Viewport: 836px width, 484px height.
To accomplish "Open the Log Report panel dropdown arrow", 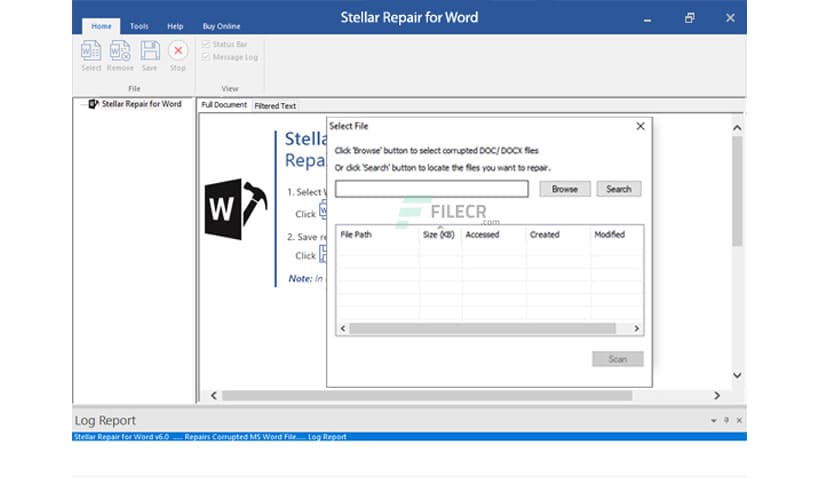I will (x=713, y=421).
